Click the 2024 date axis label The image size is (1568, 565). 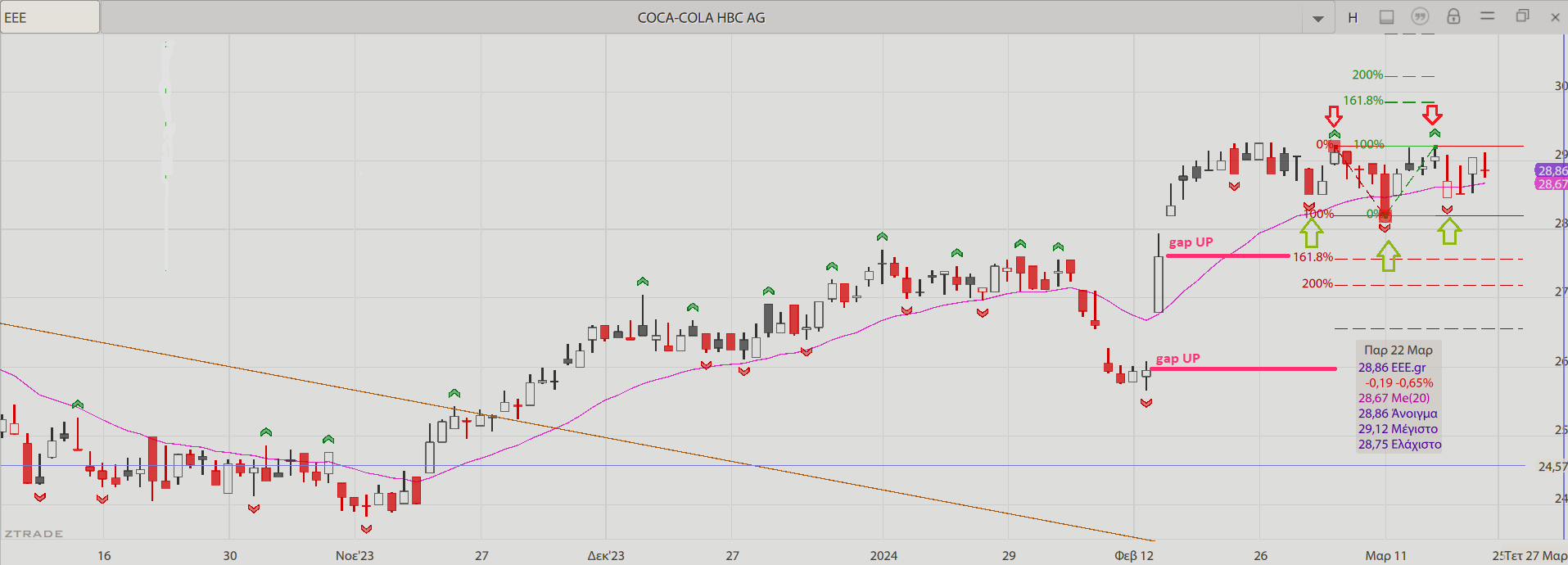pyautogui.click(x=883, y=555)
